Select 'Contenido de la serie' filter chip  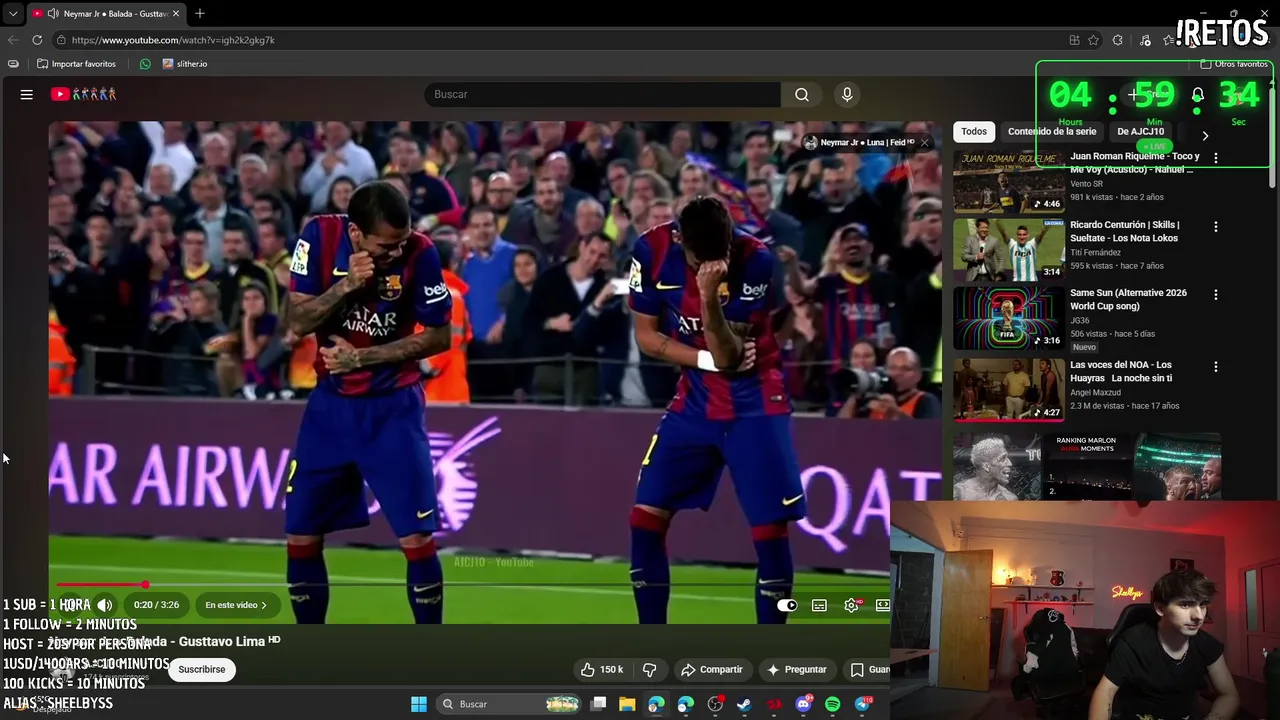1052,131
